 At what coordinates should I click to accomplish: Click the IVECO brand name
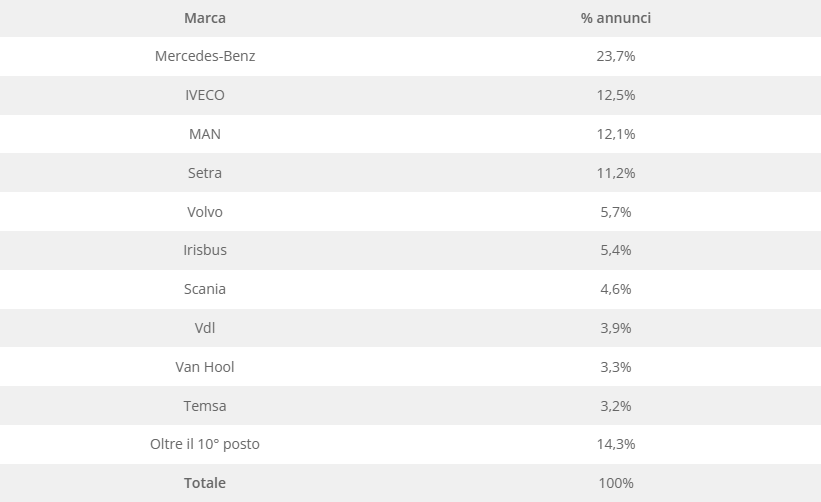point(205,95)
